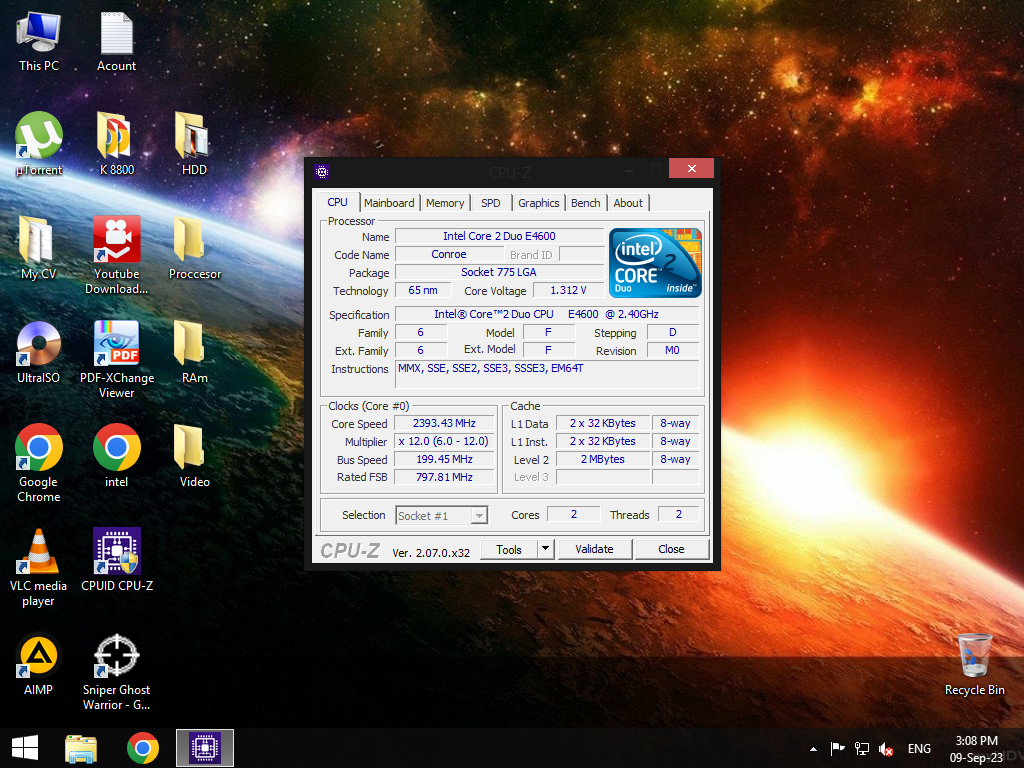Switch to the Memory tab

pyautogui.click(x=445, y=202)
